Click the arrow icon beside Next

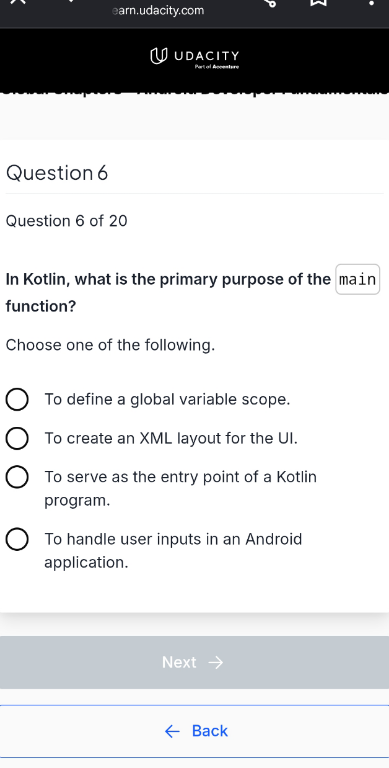click(x=216, y=663)
